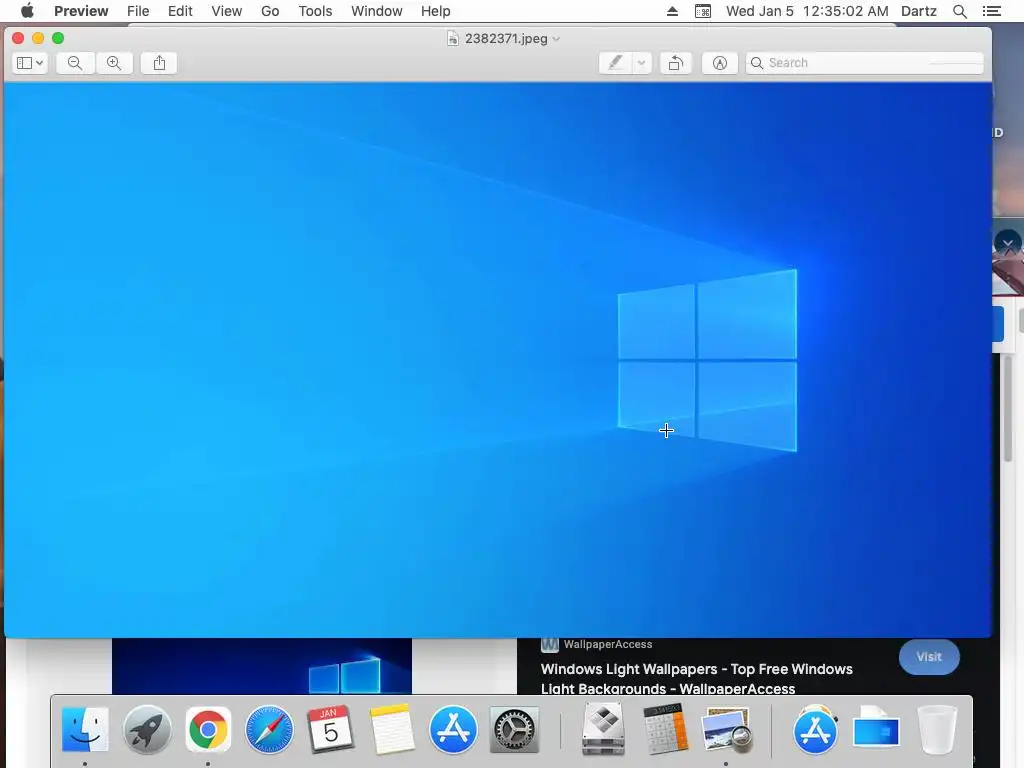Viewport: 1024px width, 768px height.
Task: Open Launchpad rocket in the Dock
Action: pos(147,729)
